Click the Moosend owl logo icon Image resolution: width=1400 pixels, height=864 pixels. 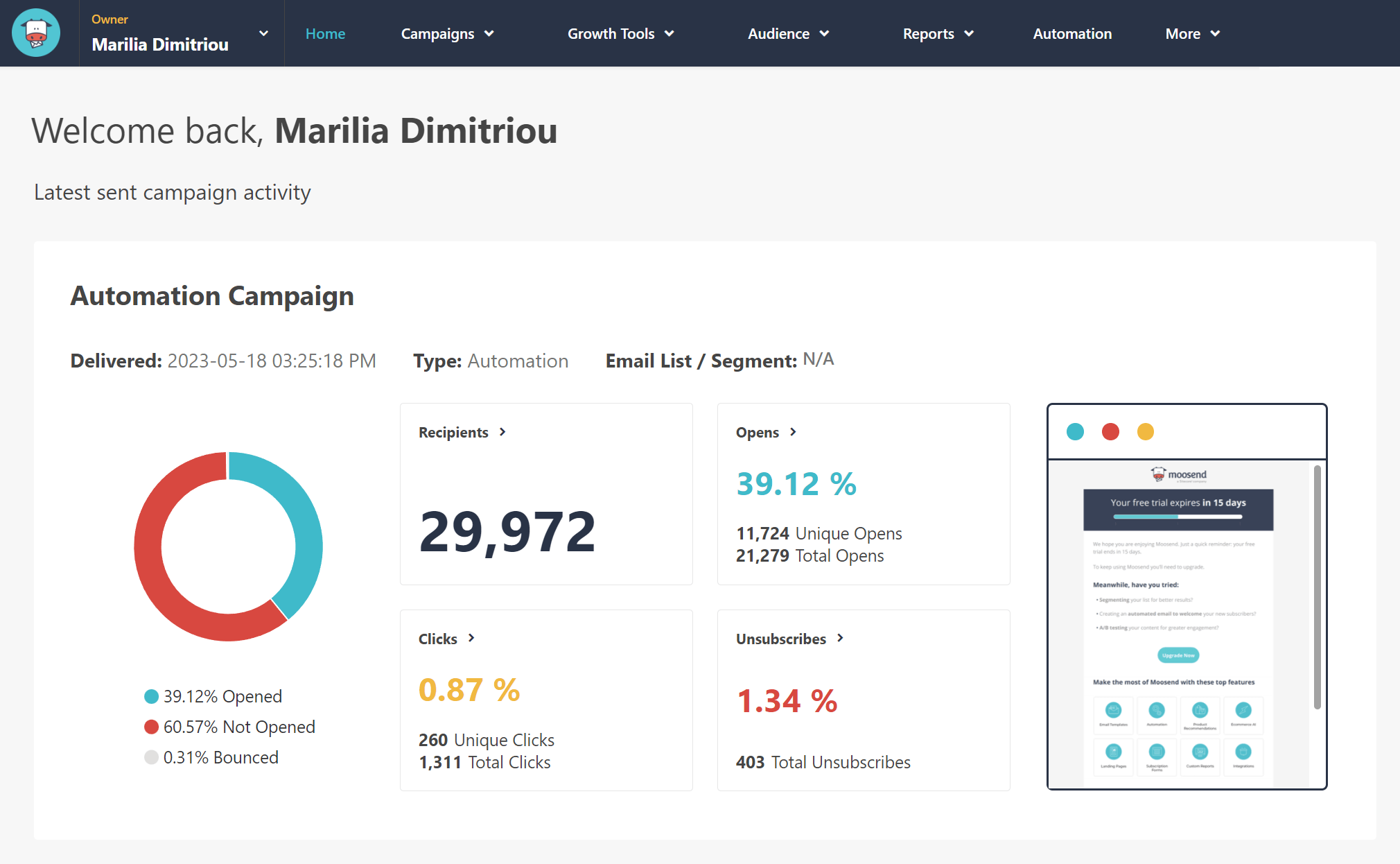tap(36, 33)
